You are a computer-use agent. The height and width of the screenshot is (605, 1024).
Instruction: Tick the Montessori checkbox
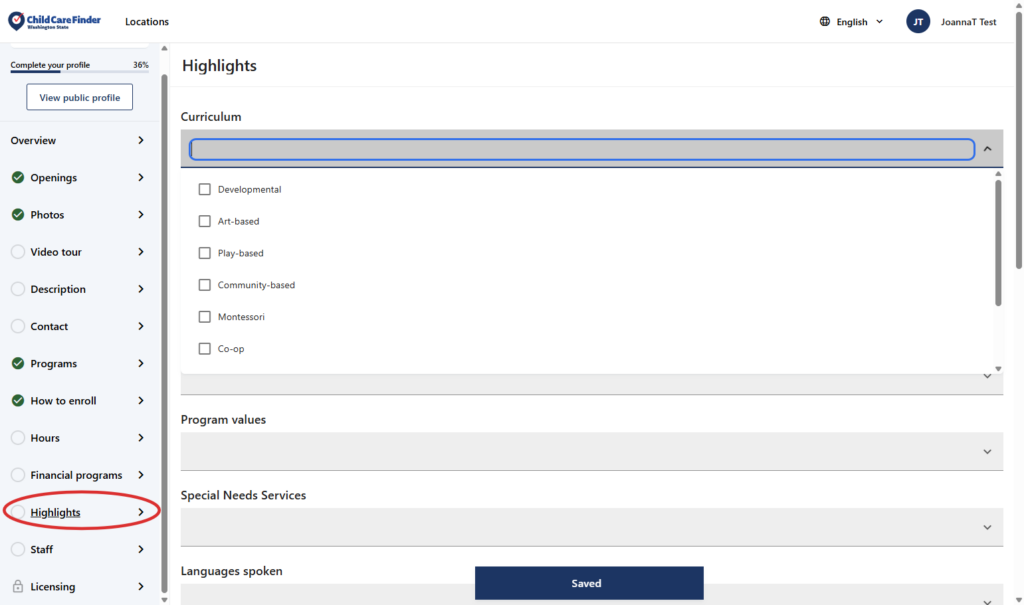pyautogui.click(x=205, y=317)
